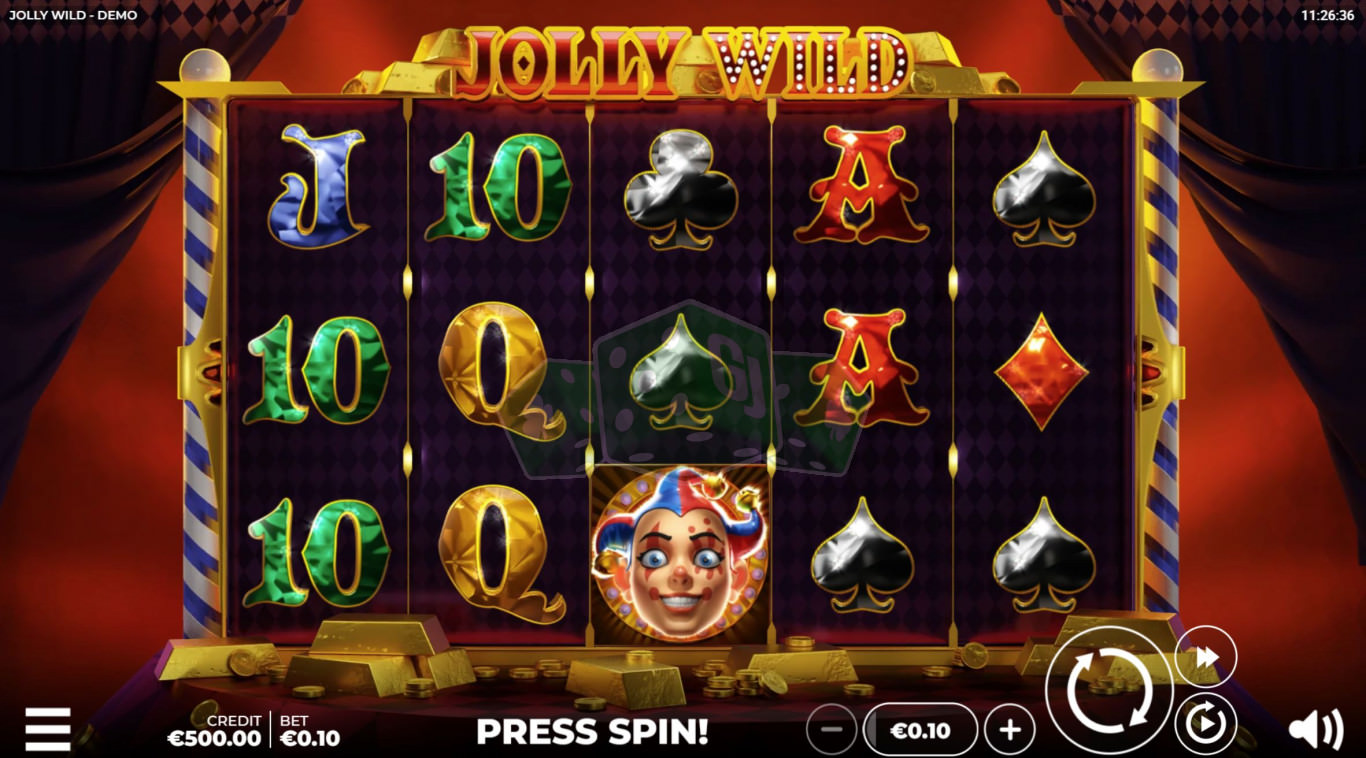Click the PRESS SPIN! message

tap(592, 731)
